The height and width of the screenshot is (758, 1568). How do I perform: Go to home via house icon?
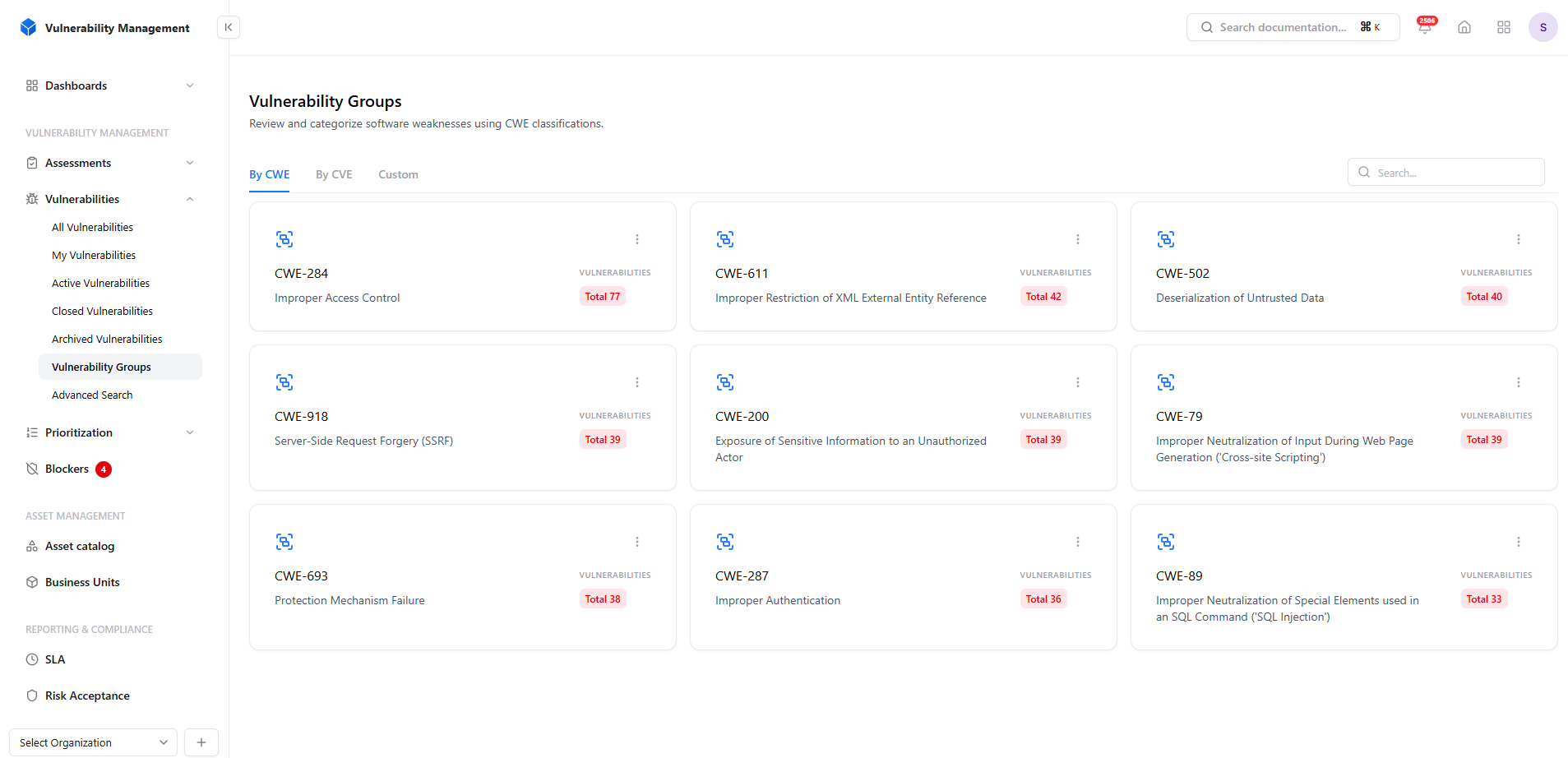1464,27
